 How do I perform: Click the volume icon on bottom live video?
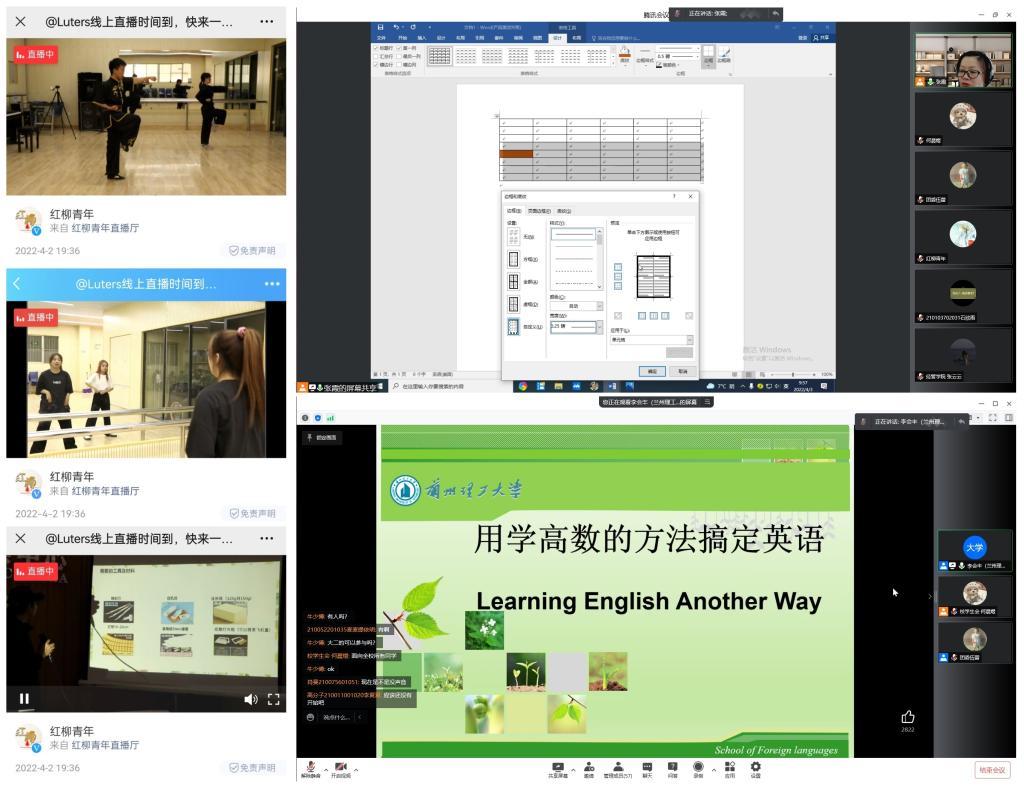point(250,699)
